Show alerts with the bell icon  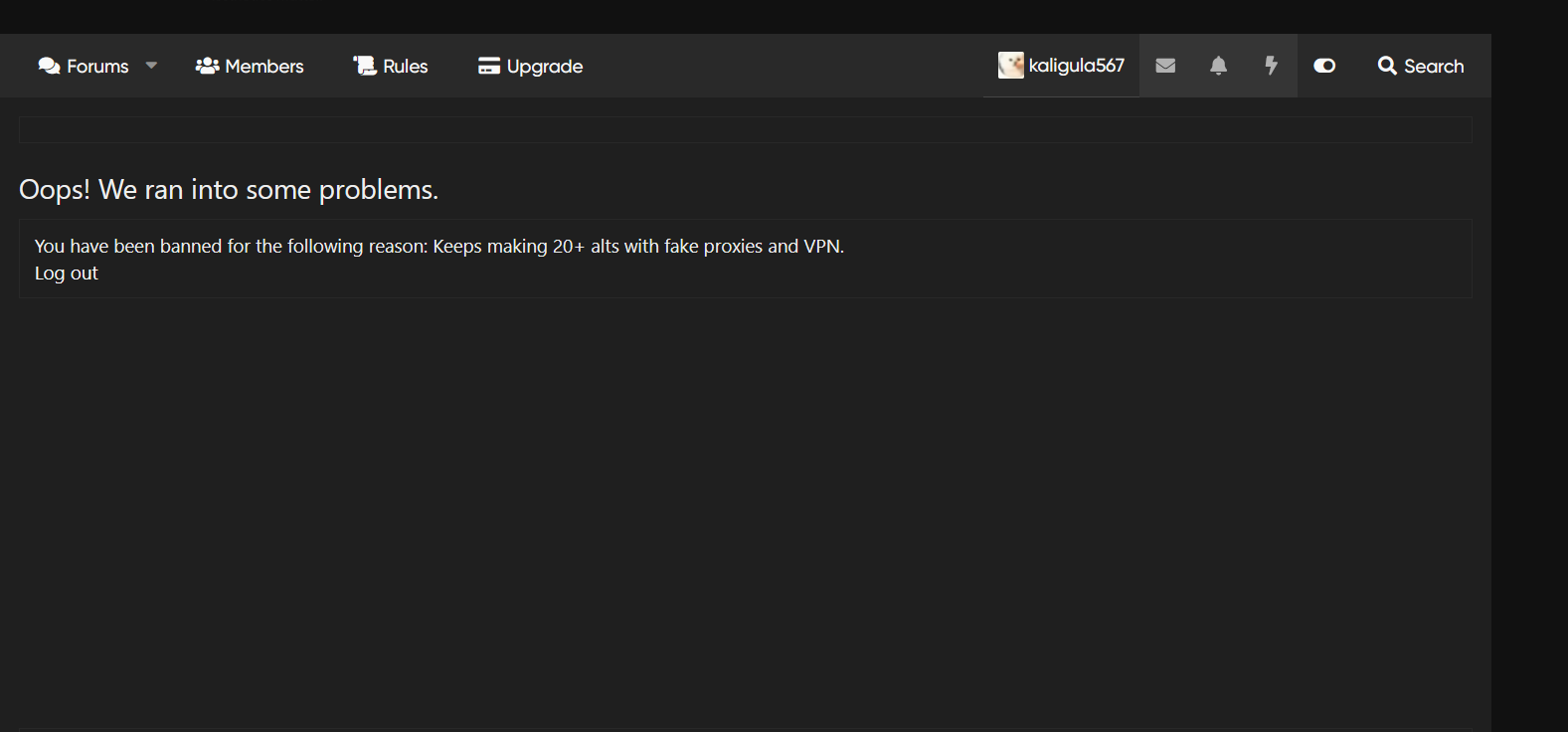pos(1218,66)
